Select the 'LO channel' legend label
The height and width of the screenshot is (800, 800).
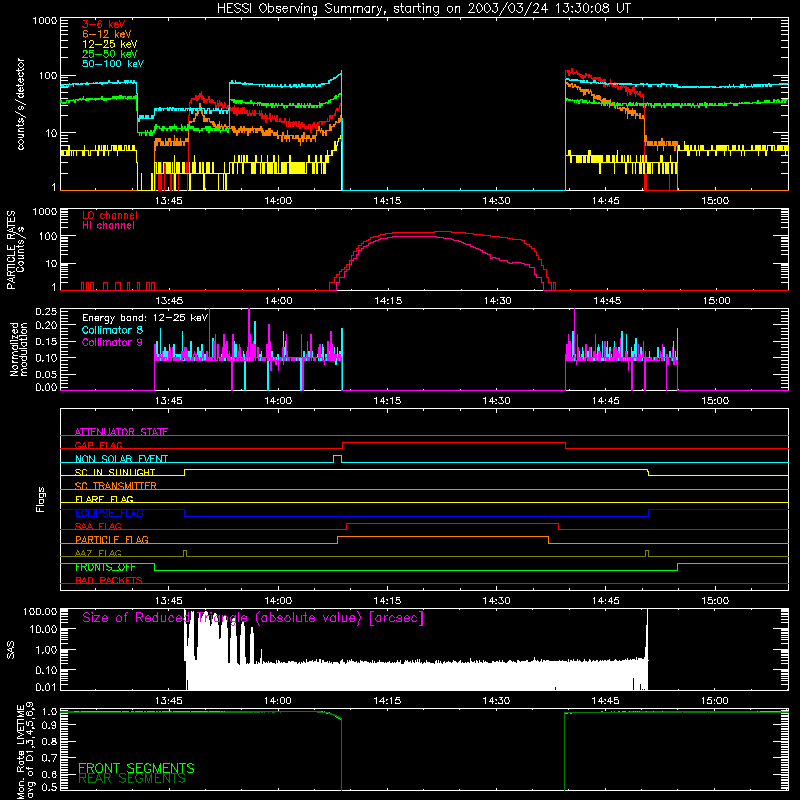[x=110, y=215]
